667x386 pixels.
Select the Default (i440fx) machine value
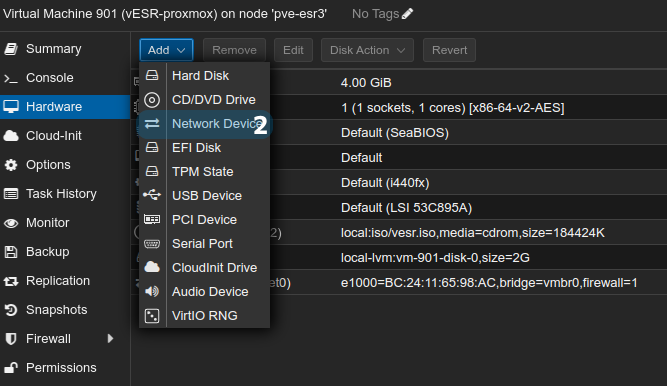coord(385,183)
